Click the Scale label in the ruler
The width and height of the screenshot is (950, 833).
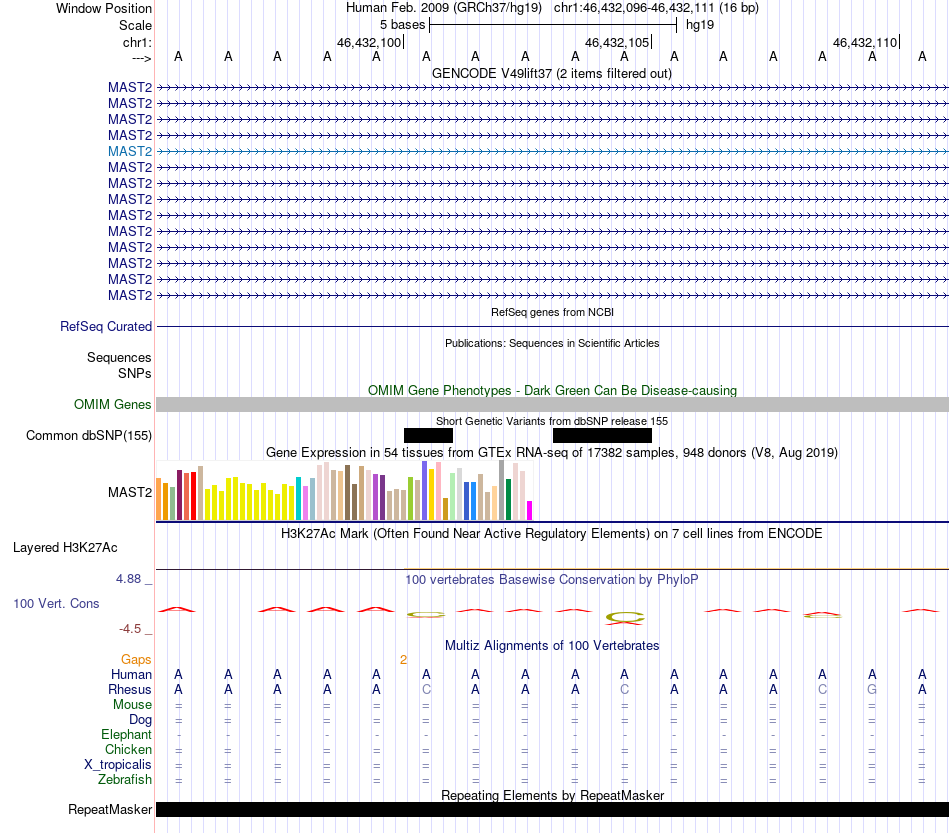[x=135, y=25]
